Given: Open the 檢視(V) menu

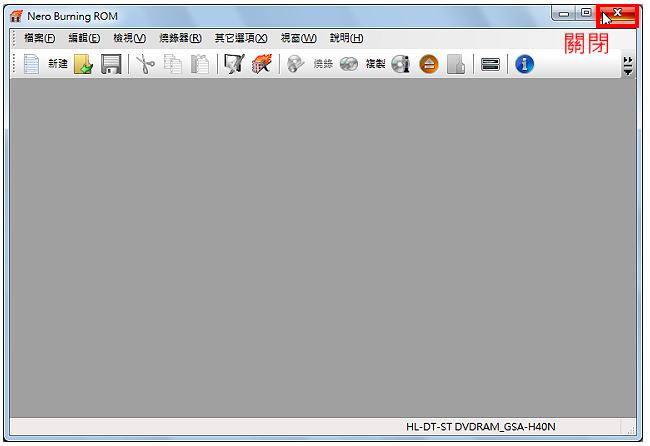Looking at the screenshot, I should click(x=130, y=38).
